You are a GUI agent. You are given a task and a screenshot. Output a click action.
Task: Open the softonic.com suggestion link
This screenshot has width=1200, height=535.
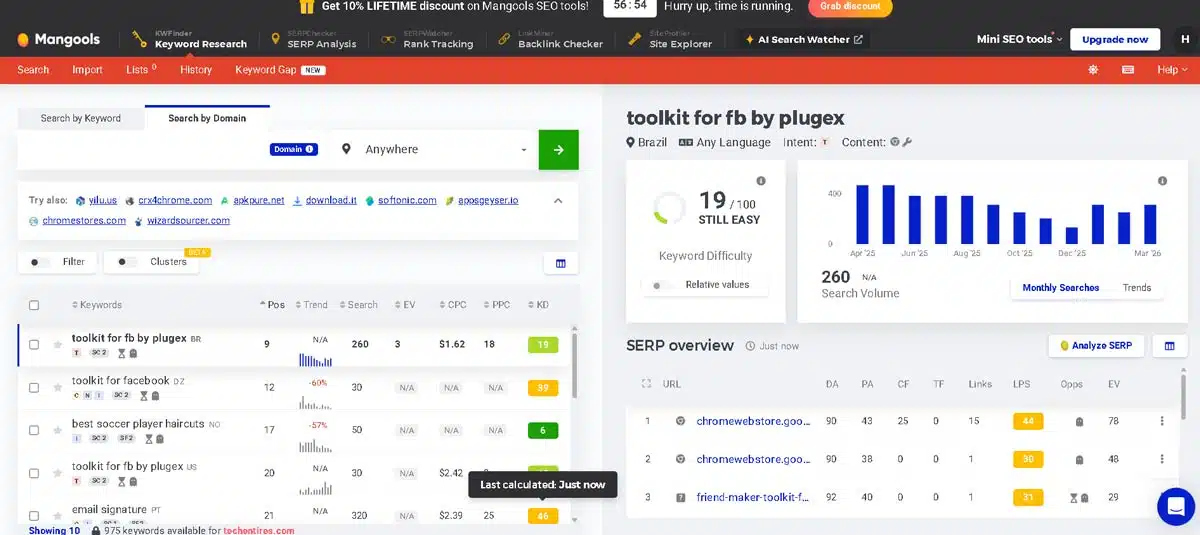(407, 200)
